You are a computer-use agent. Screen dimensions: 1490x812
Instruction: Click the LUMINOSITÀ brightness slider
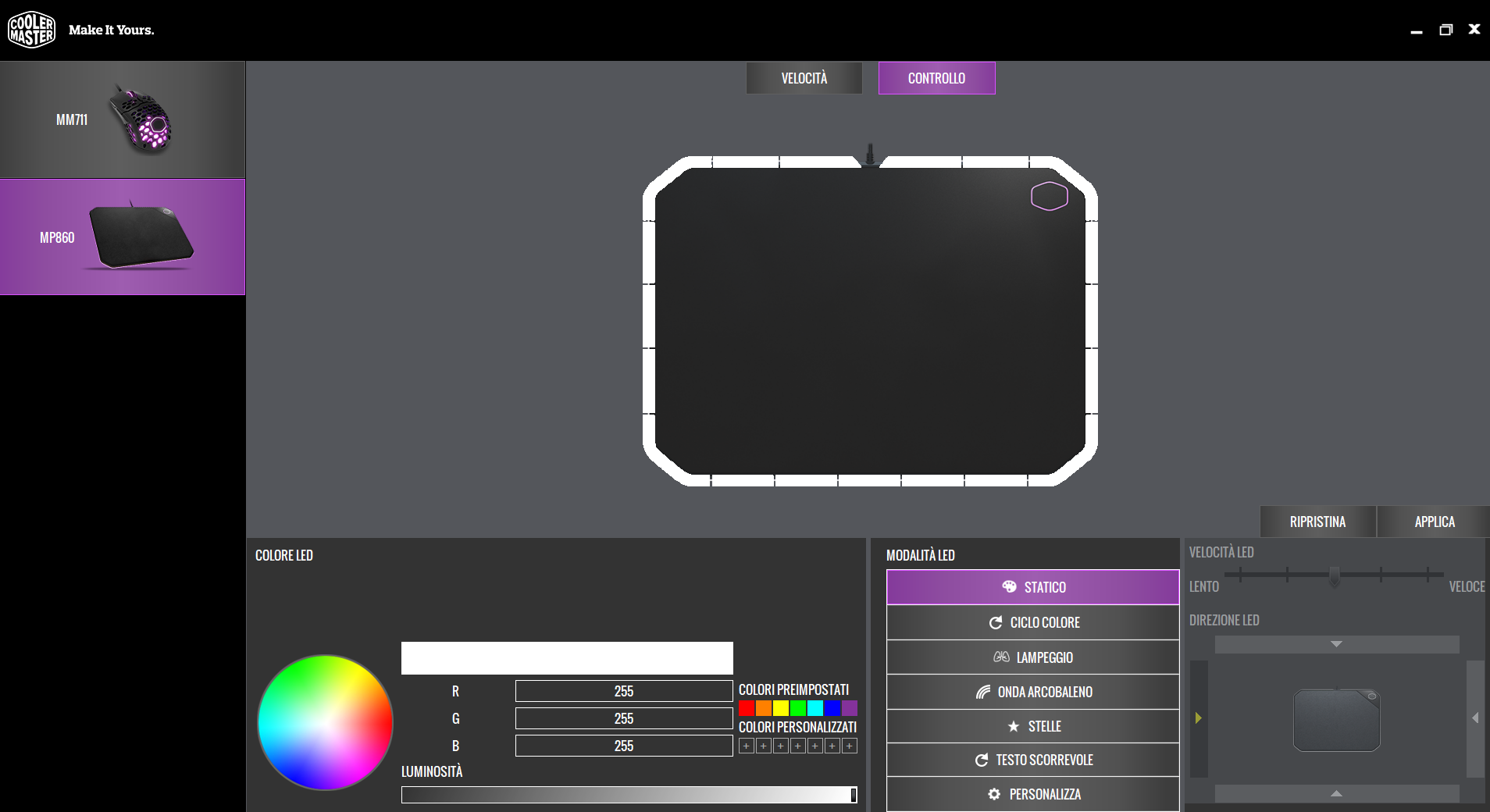coord(629,795)
